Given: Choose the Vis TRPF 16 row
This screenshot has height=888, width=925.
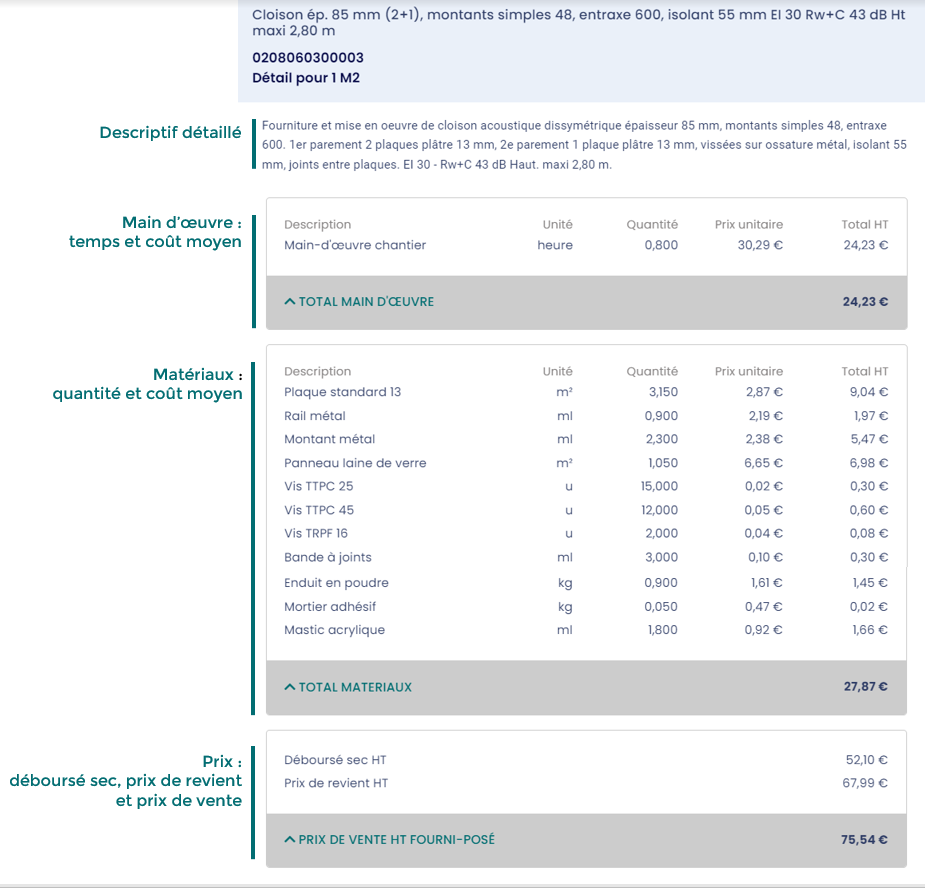Looking at the screenshot, I should [316, 533].
